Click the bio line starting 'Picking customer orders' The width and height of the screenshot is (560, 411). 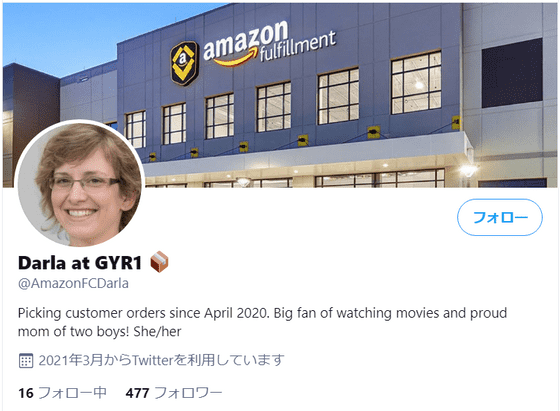262,313
